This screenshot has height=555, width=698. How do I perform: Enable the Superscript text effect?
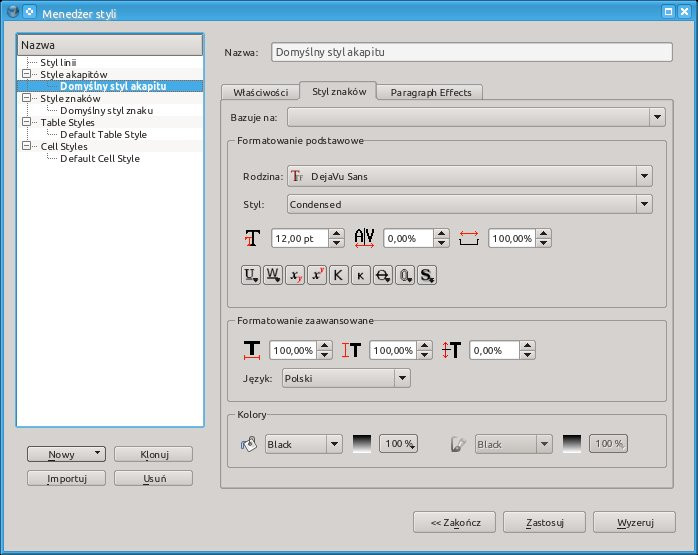pyautogui.click(x=317, y=275)
